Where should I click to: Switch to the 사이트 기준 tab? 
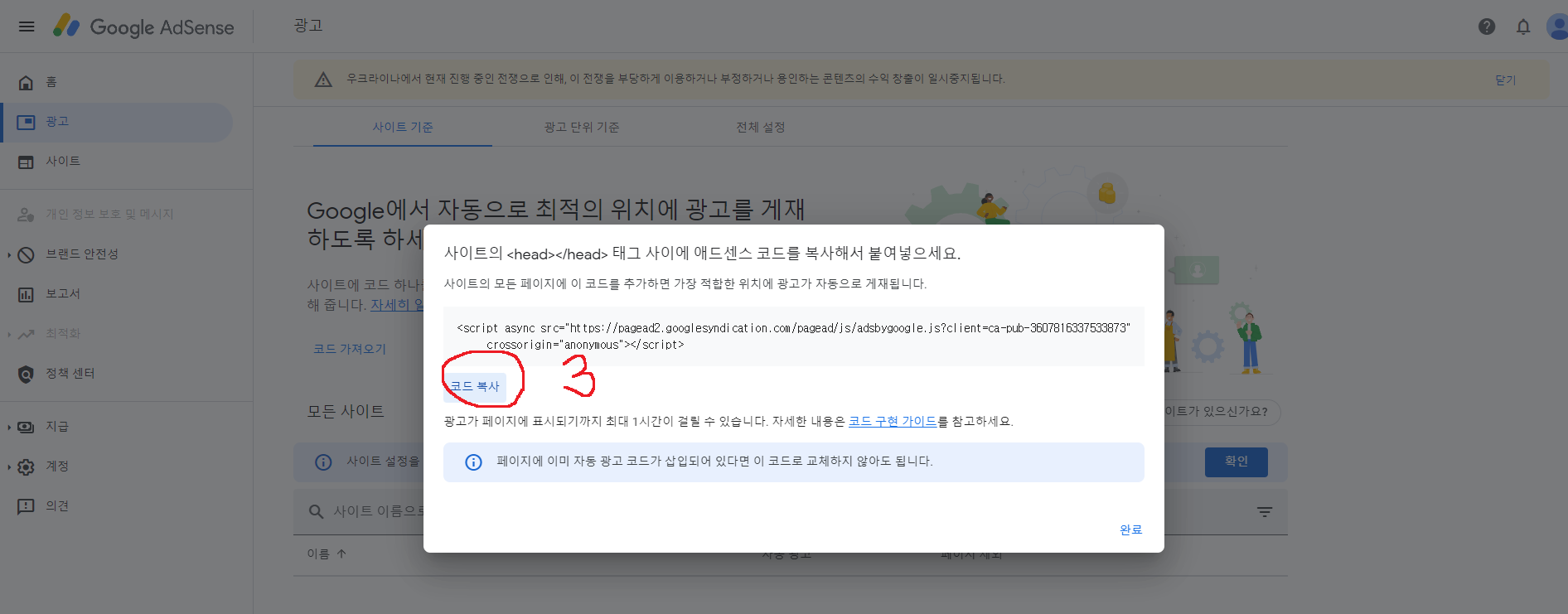(403, 127)
